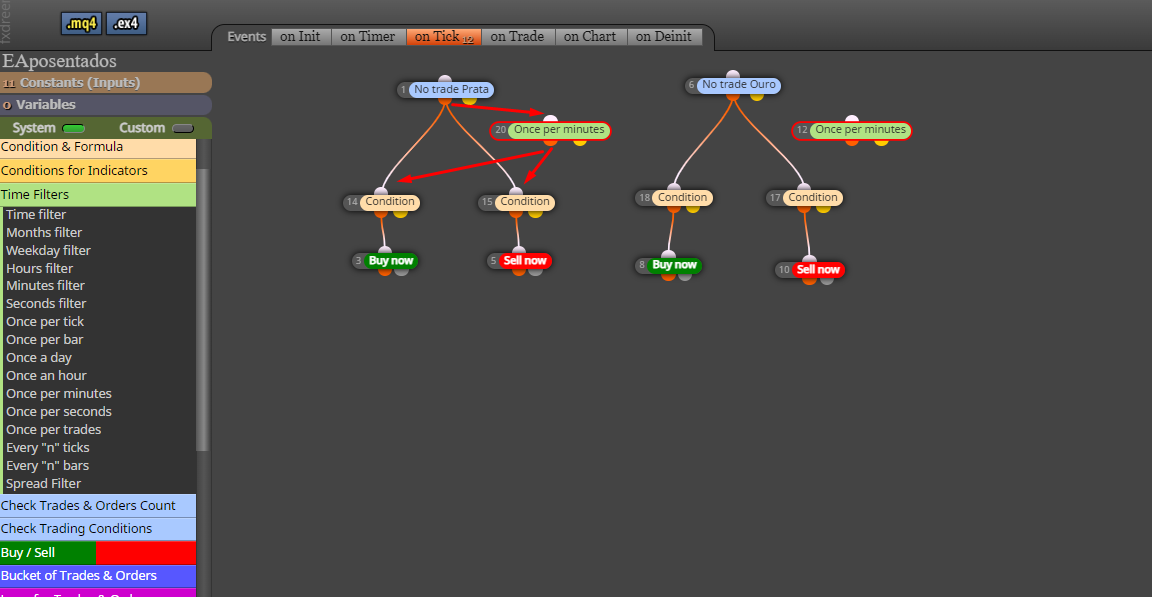Expand Constants (Inputs) panel
The height and width of the screenshot is (597, 1152).
pyautogui.click(x=105, y=82)
